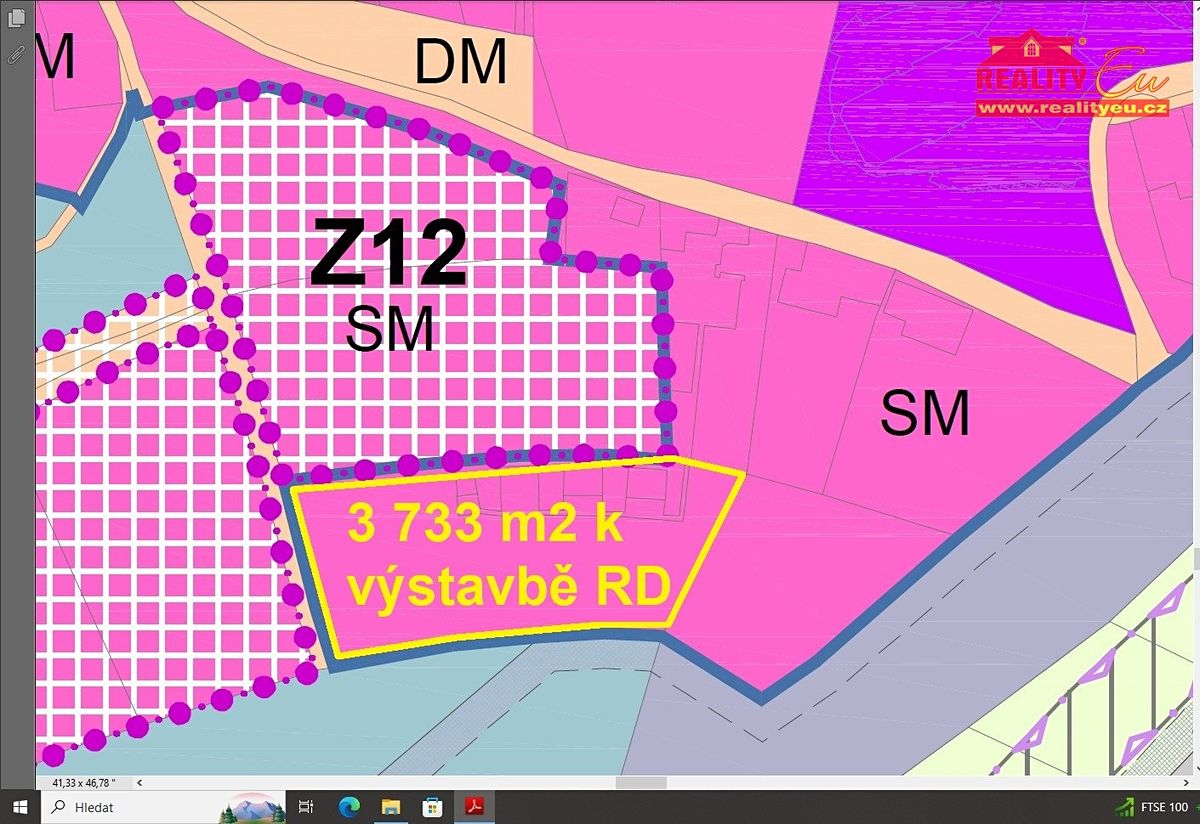The height and width of the screenshot is (824, 1200).
Task: Launch Microsoft Edge from the taskbar
Action: pyautogui.click(x=349, y=807)
